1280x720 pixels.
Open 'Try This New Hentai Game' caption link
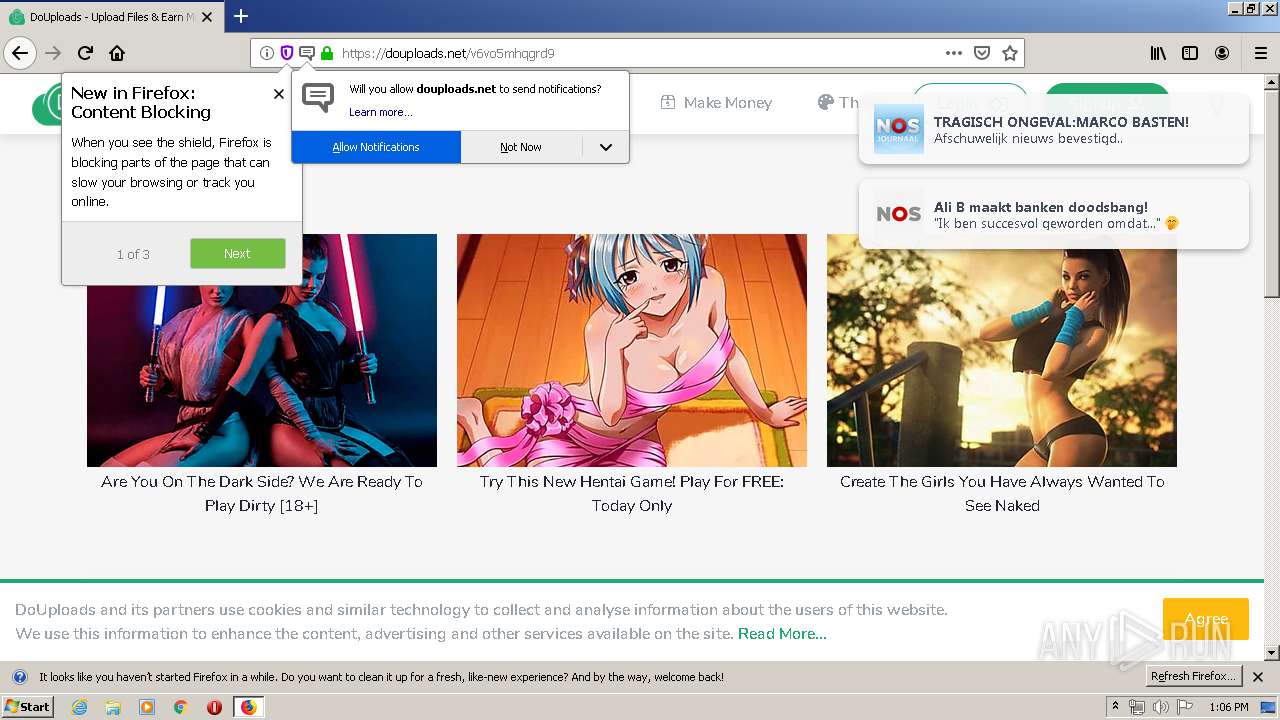(632, 494)
